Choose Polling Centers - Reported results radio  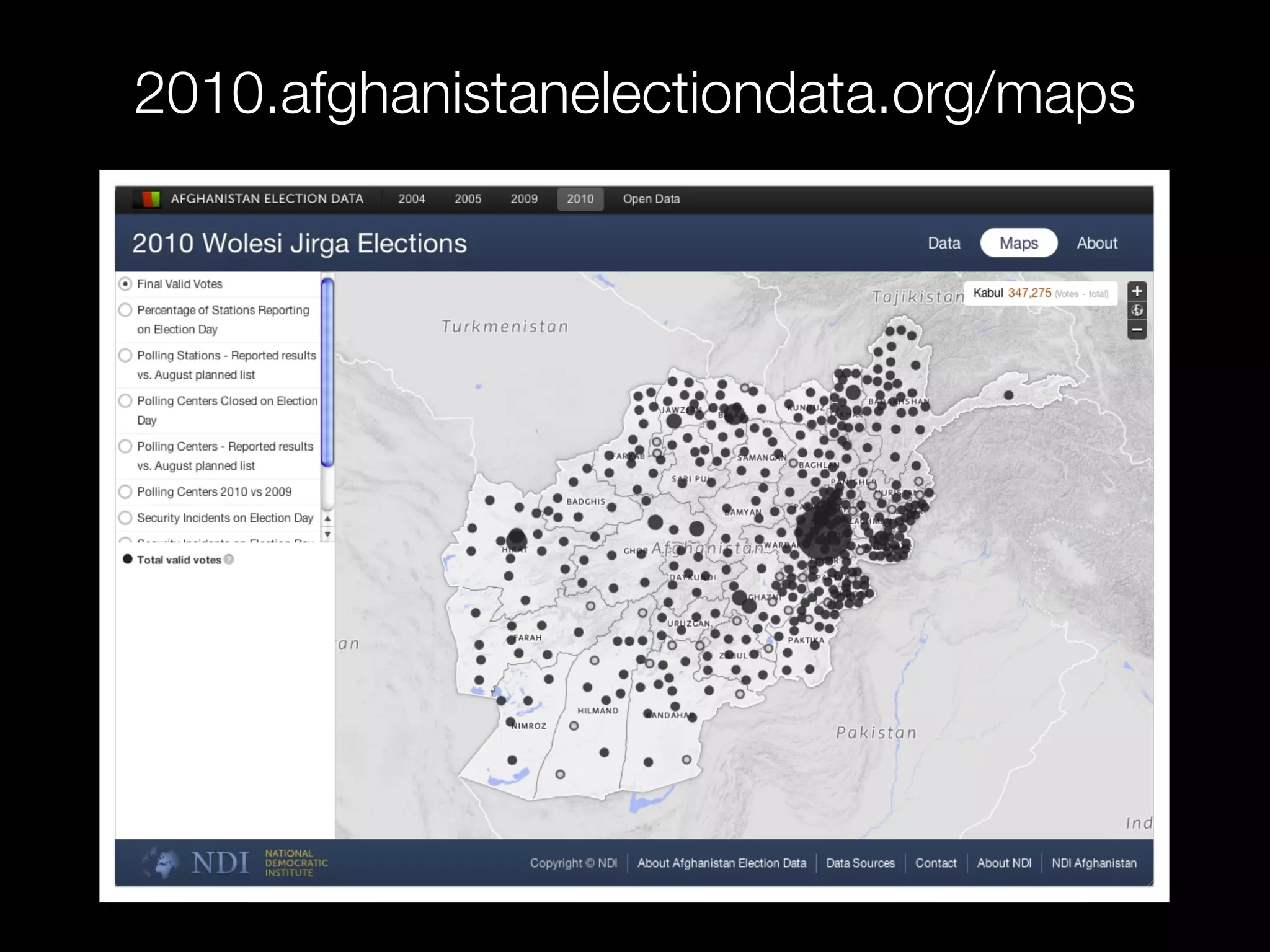point(125,446)
